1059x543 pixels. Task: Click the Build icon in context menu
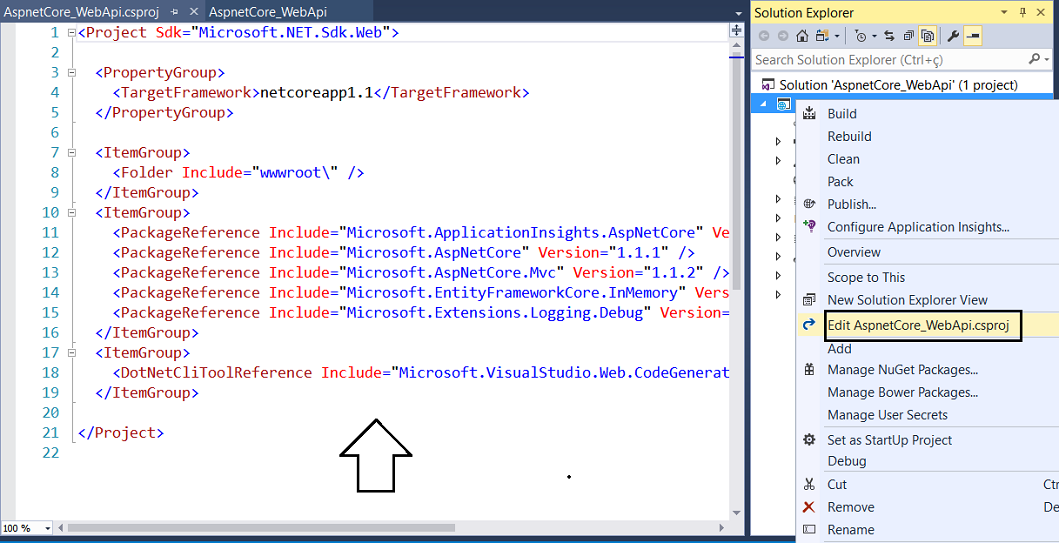[808, 113]
